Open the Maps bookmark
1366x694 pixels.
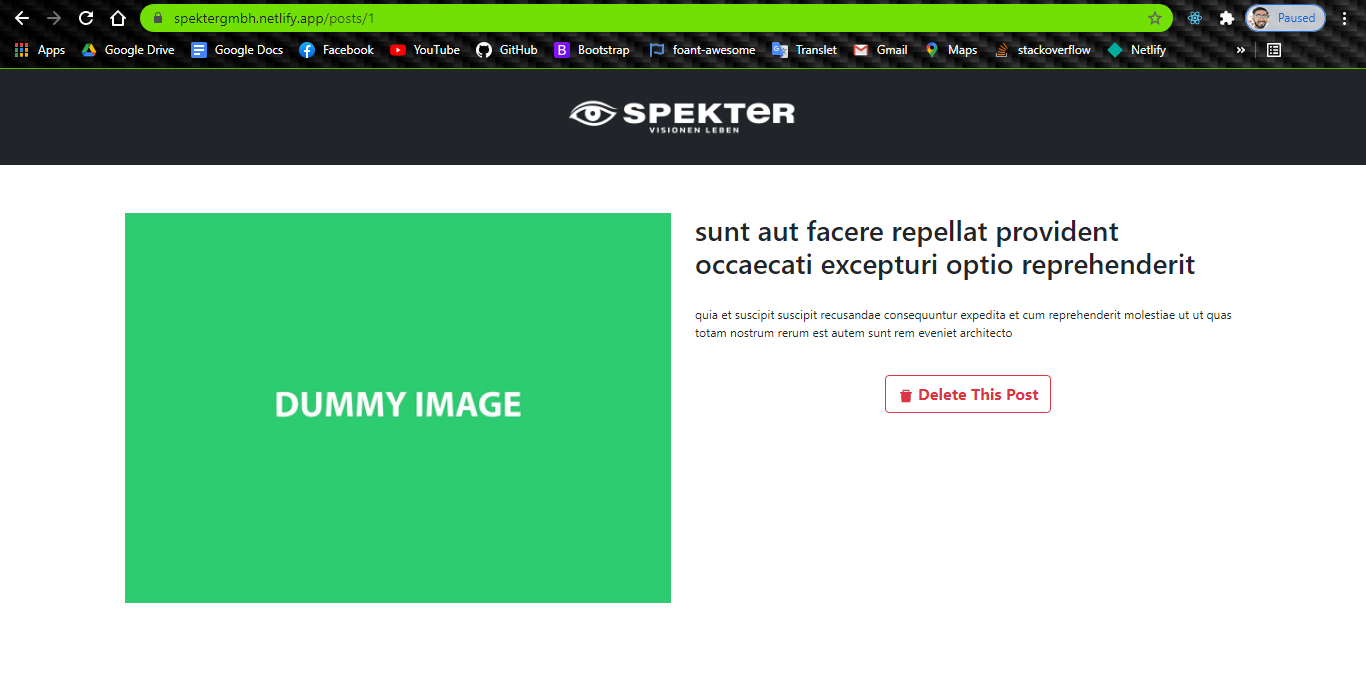point(950,50)
